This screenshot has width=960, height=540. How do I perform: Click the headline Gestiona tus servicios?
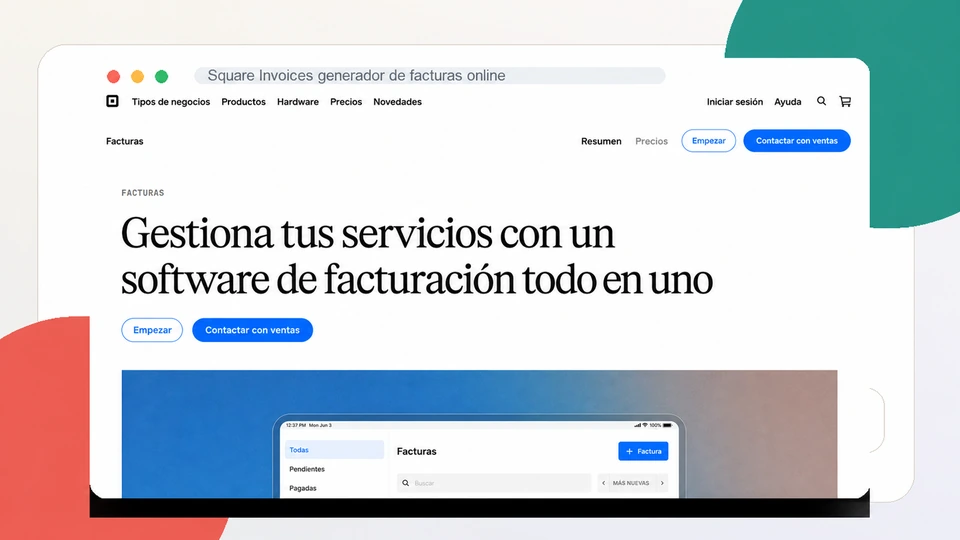pyautogui.click(x=416, y=256)
